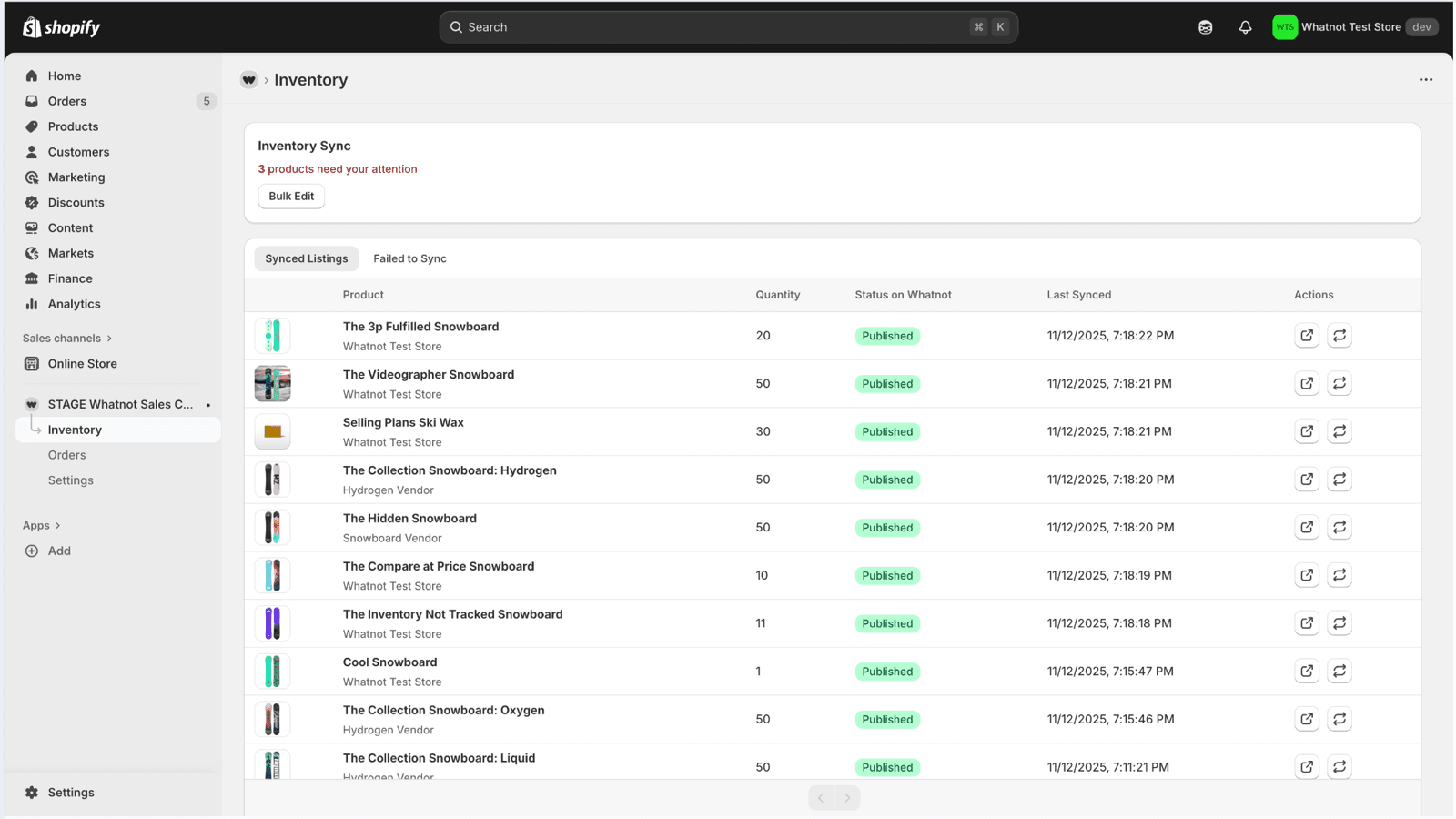Open the Whatnot Test Store account menu
The height and width of the screenshot is (819, 1456).
[x=1354, y=27]
